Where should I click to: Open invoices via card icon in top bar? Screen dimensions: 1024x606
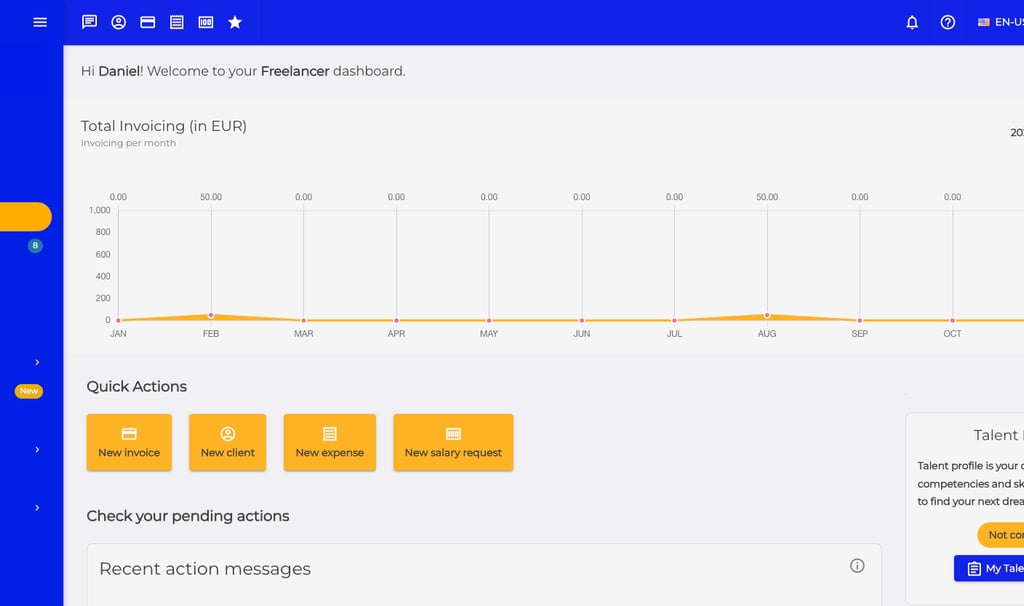pyautogui.click(x=148, y=22)
